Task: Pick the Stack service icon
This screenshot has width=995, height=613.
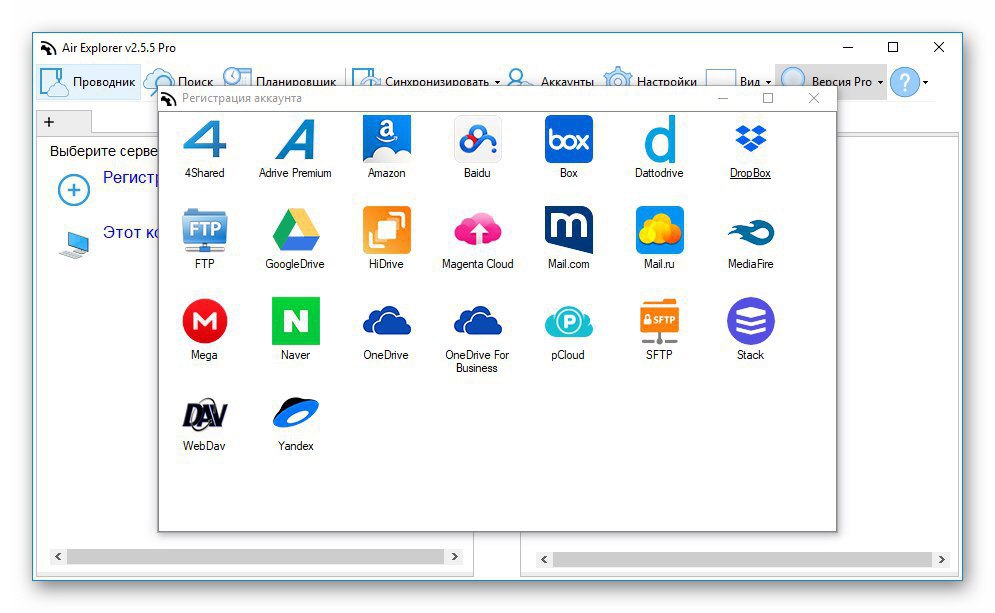Action: (751, 321)
